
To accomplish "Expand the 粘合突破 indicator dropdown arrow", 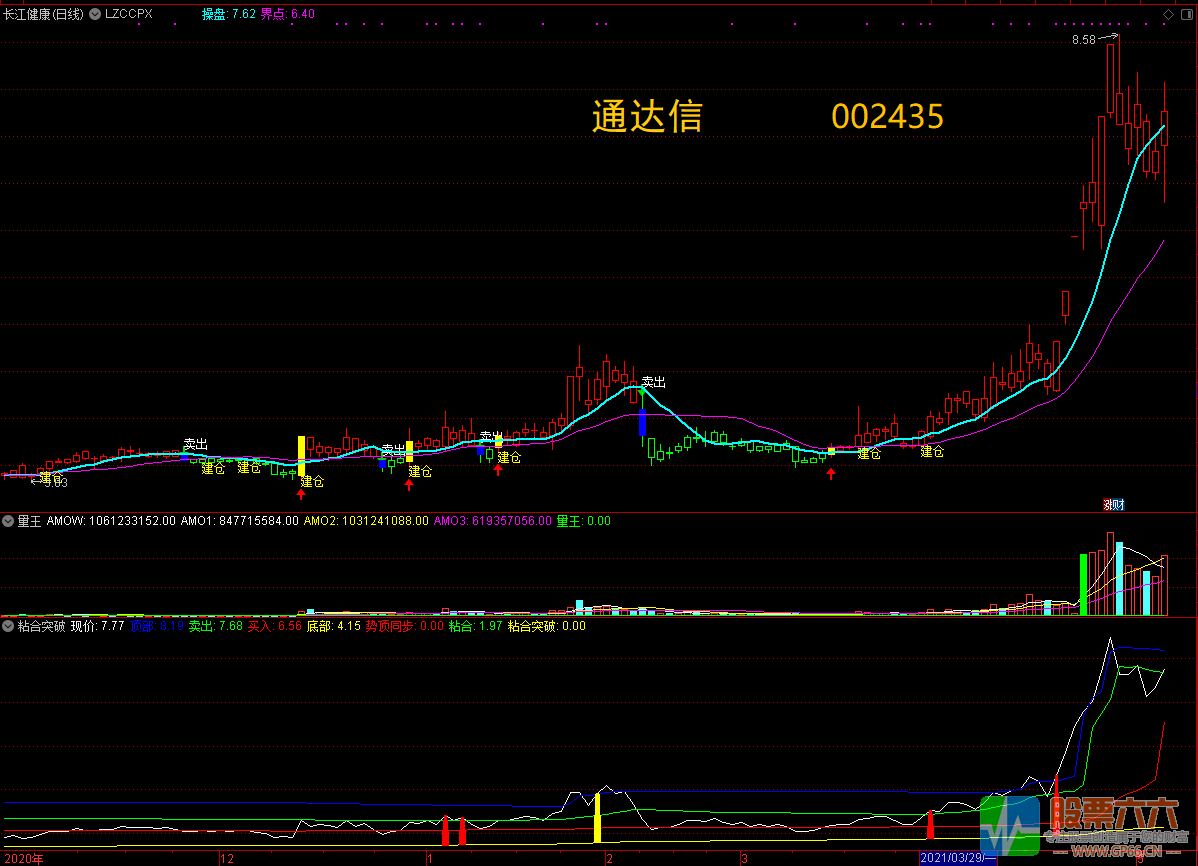I will [x=8, y=626].
